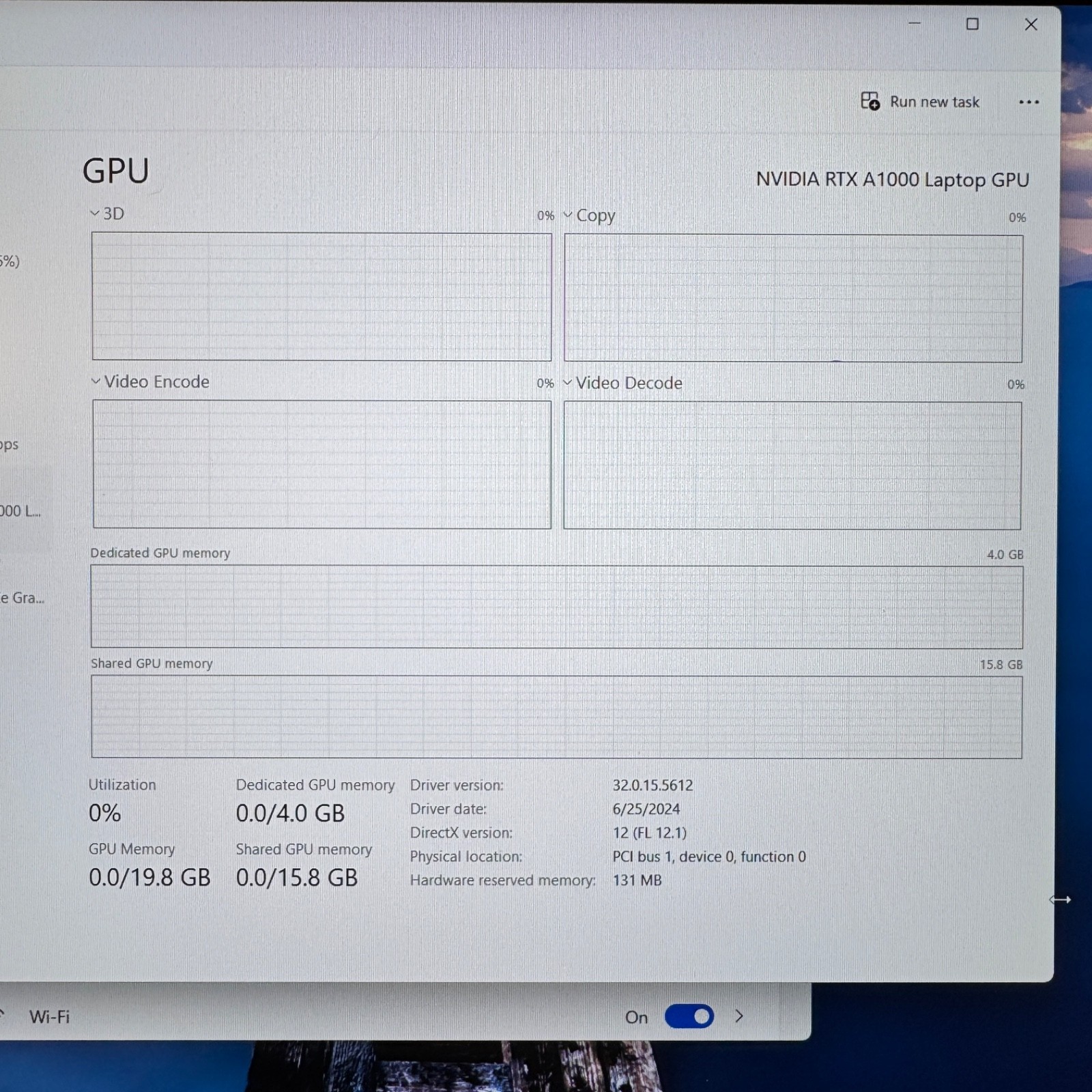
Task: Click the Run new task label
Action: click(934, 102)
